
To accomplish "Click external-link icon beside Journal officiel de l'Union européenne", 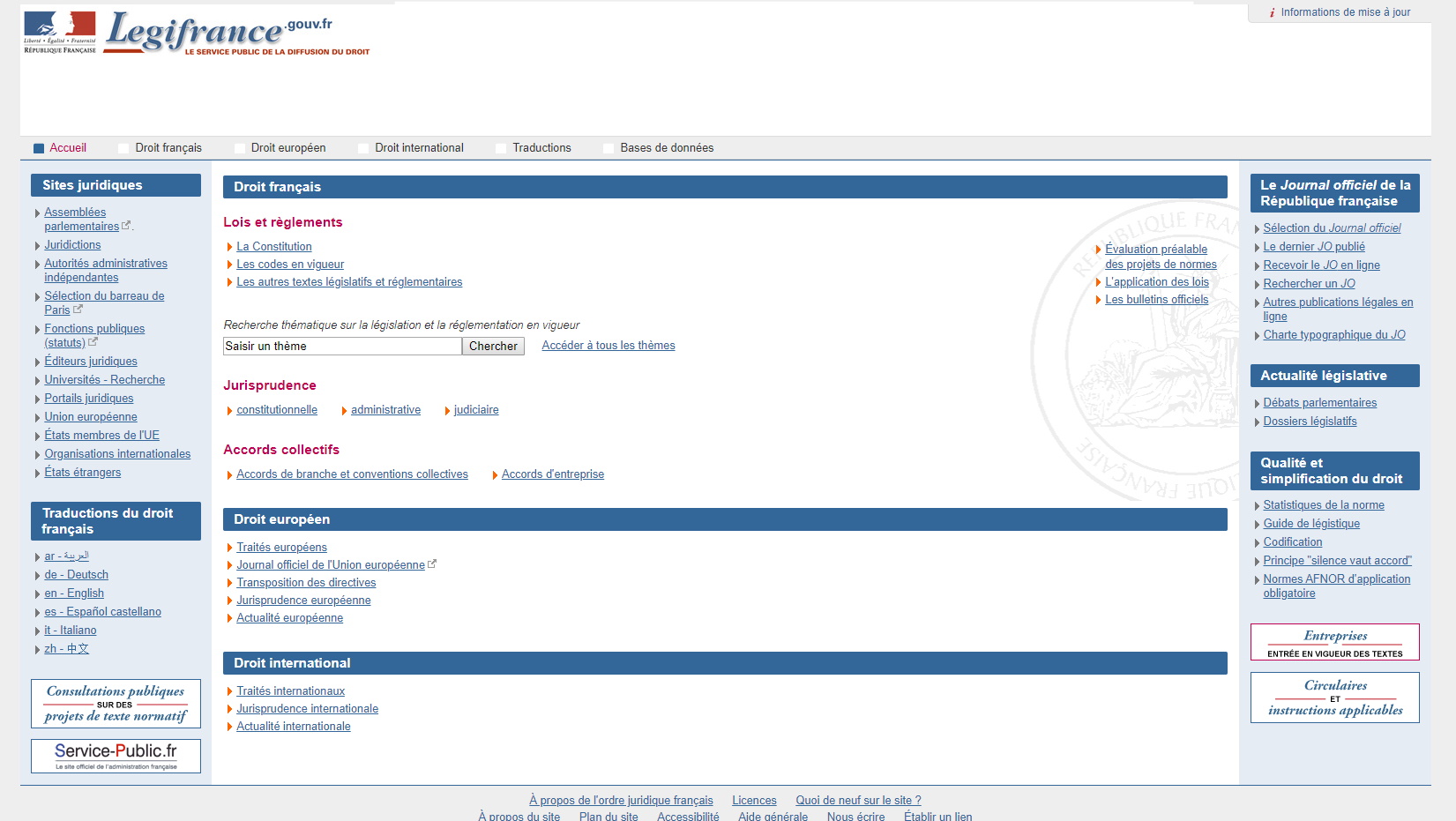I will pyautogui.click(x=432, y=564).
